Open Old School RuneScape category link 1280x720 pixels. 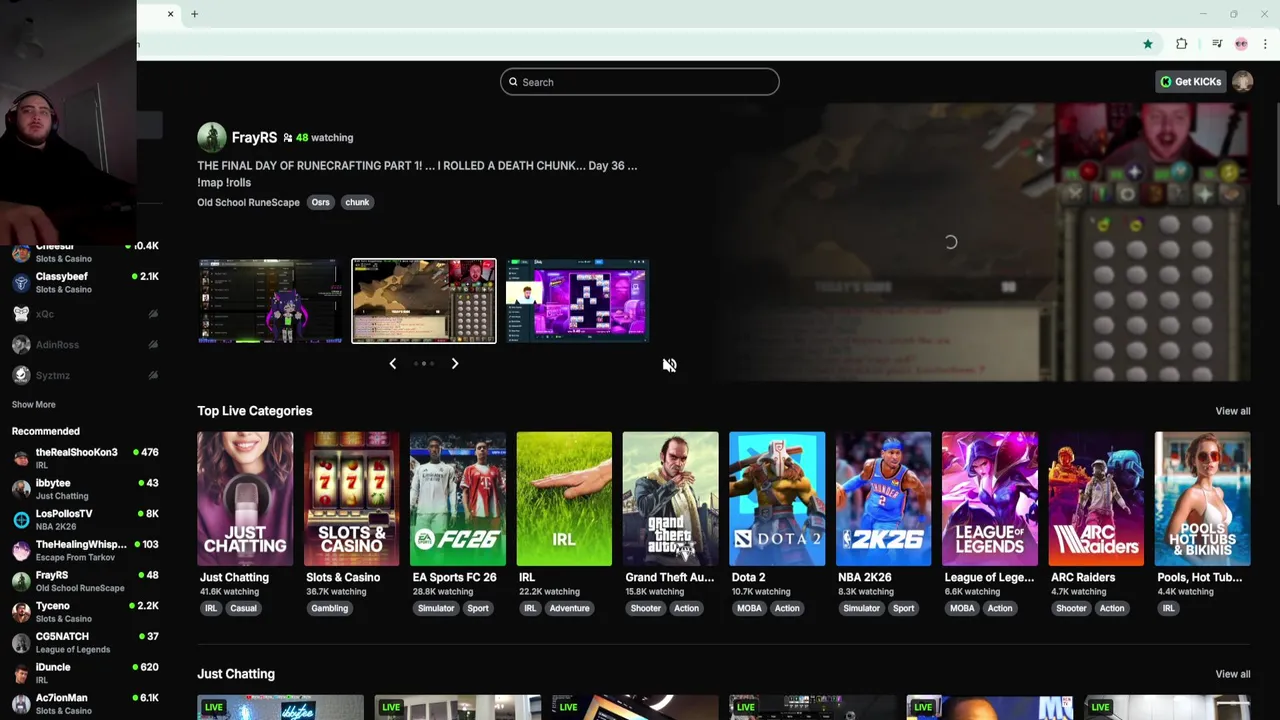point(248,202)
